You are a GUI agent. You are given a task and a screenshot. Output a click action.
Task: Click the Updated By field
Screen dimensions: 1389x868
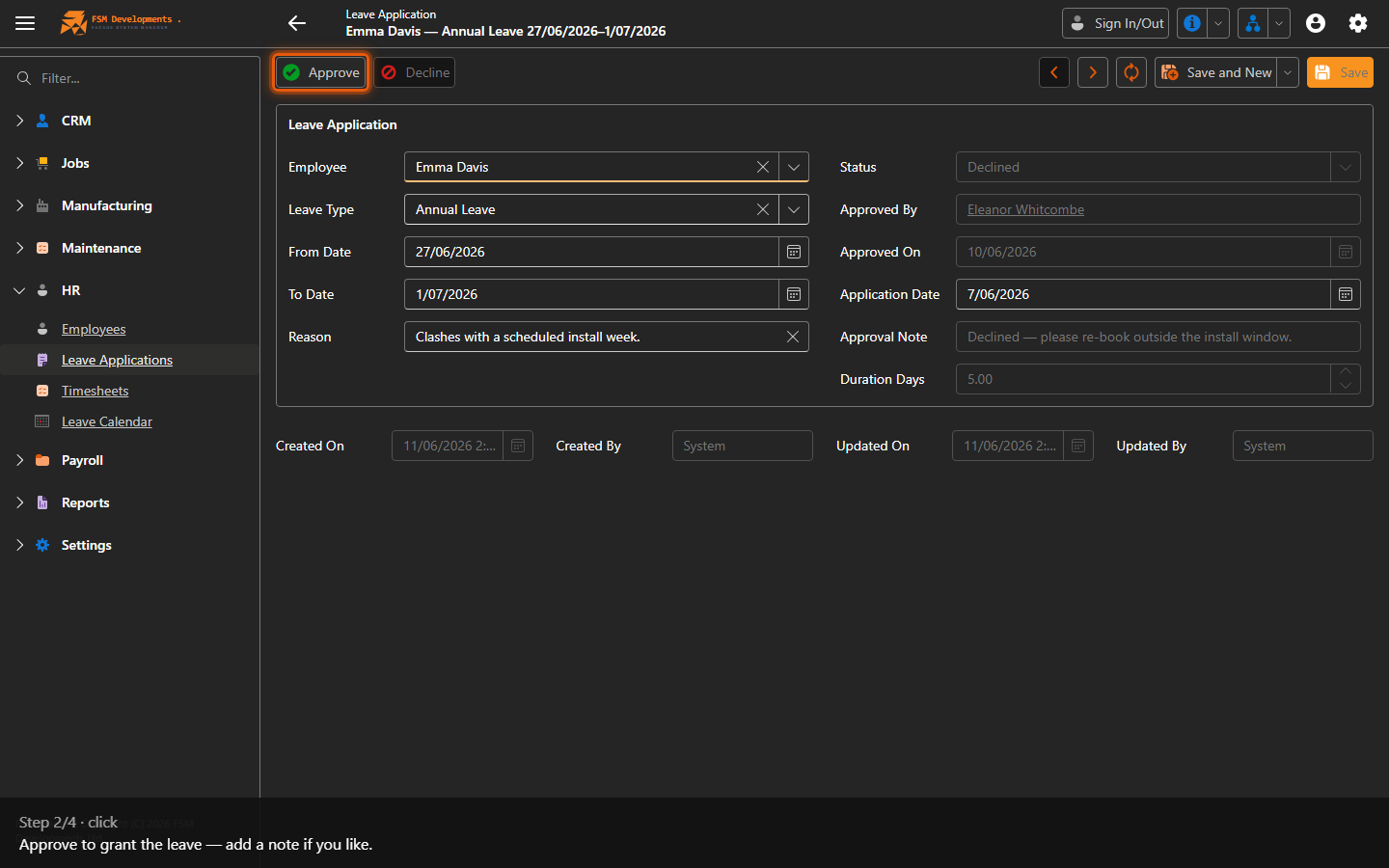[x=1303, y=446]
